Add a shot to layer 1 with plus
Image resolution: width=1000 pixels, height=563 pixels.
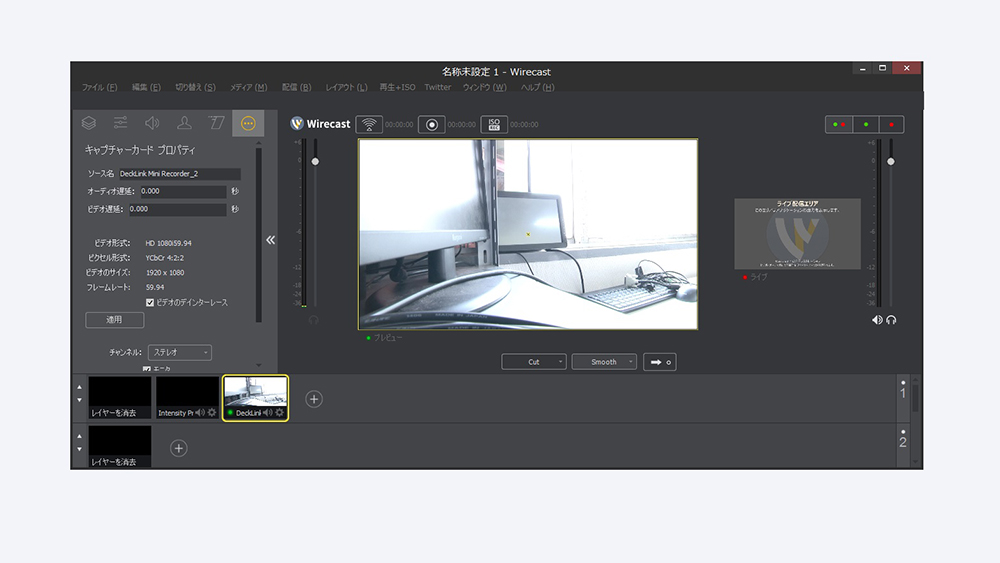[x=314, y=399]
